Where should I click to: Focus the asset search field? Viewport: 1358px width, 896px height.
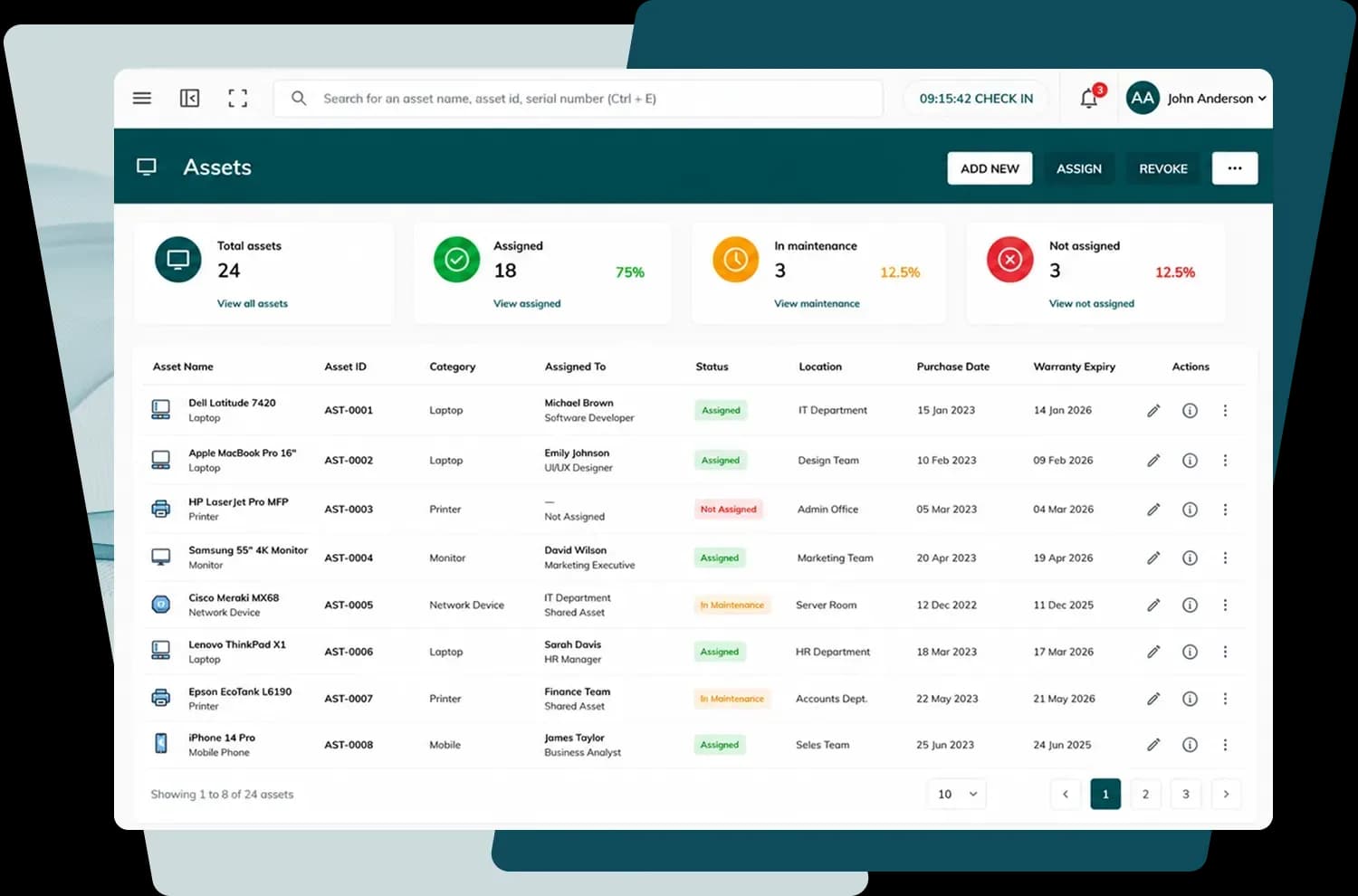(x=578, y=99)
